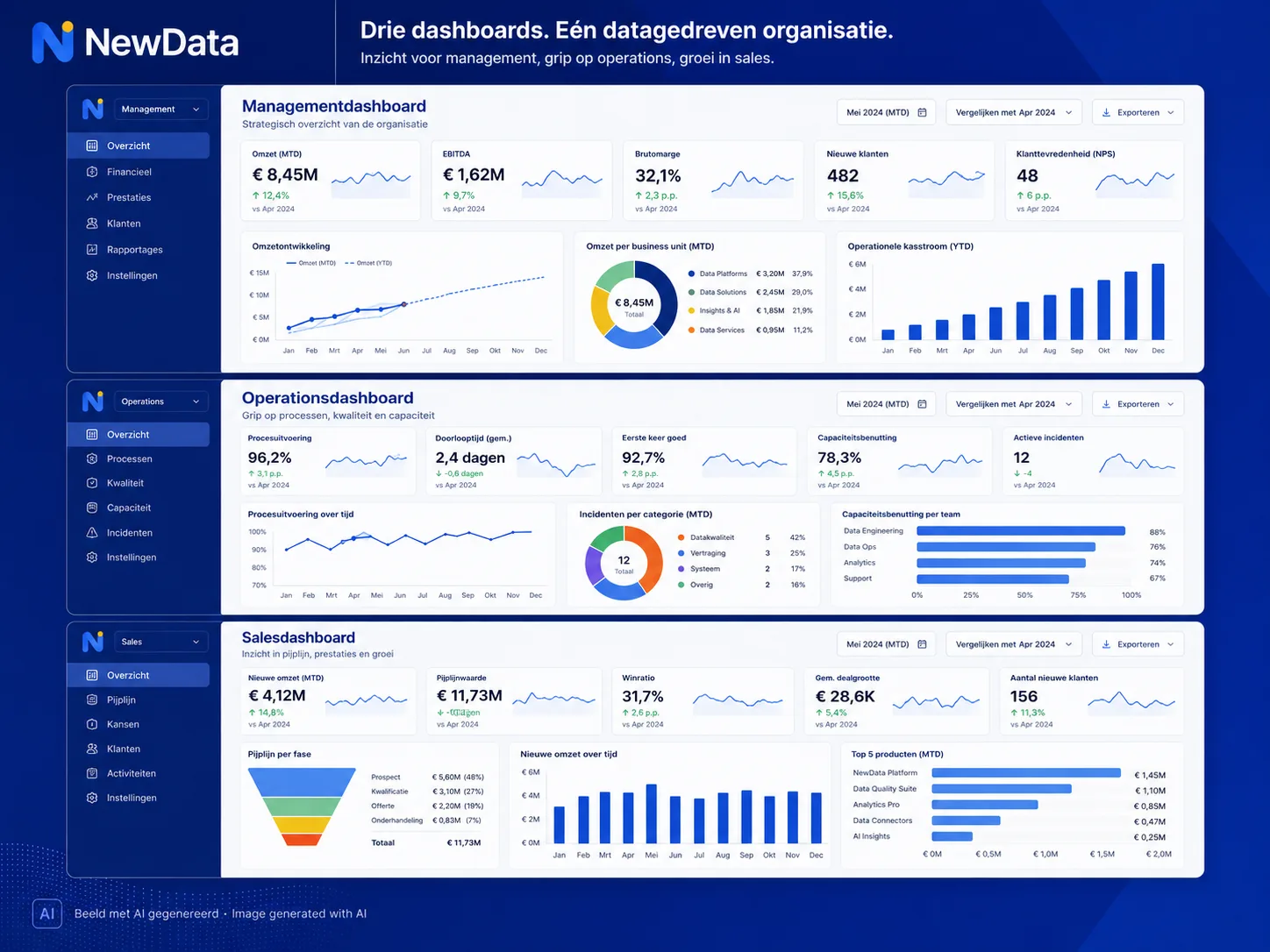1270x952 pixels.
Task: Click Overzicht icon in Management sidebar
Action: (x=92, y=146)
